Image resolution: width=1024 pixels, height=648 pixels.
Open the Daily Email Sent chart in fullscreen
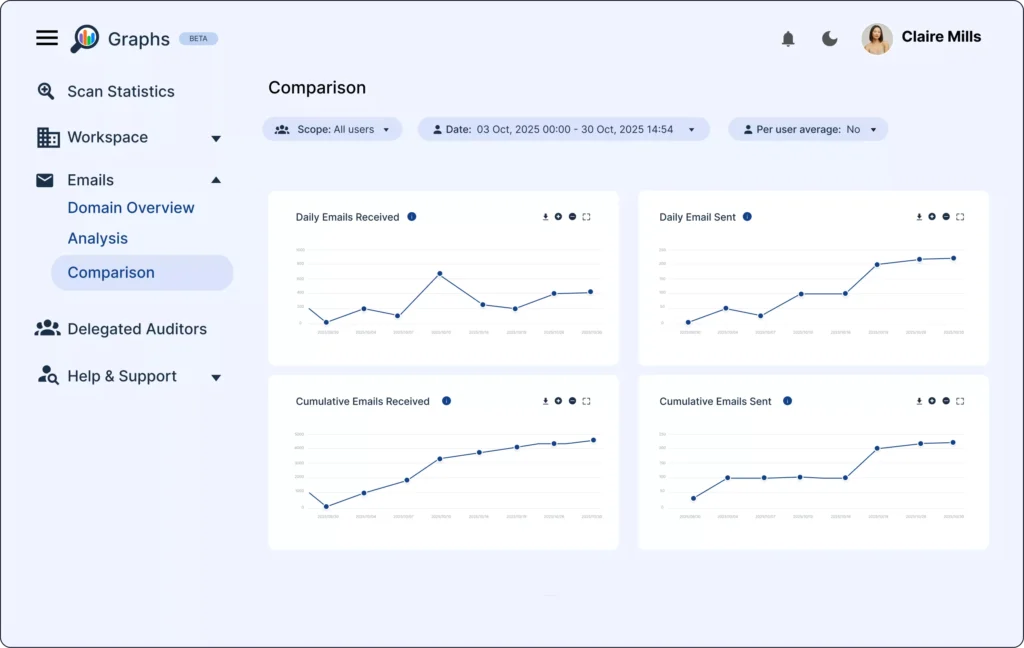(x=959, y=217)
